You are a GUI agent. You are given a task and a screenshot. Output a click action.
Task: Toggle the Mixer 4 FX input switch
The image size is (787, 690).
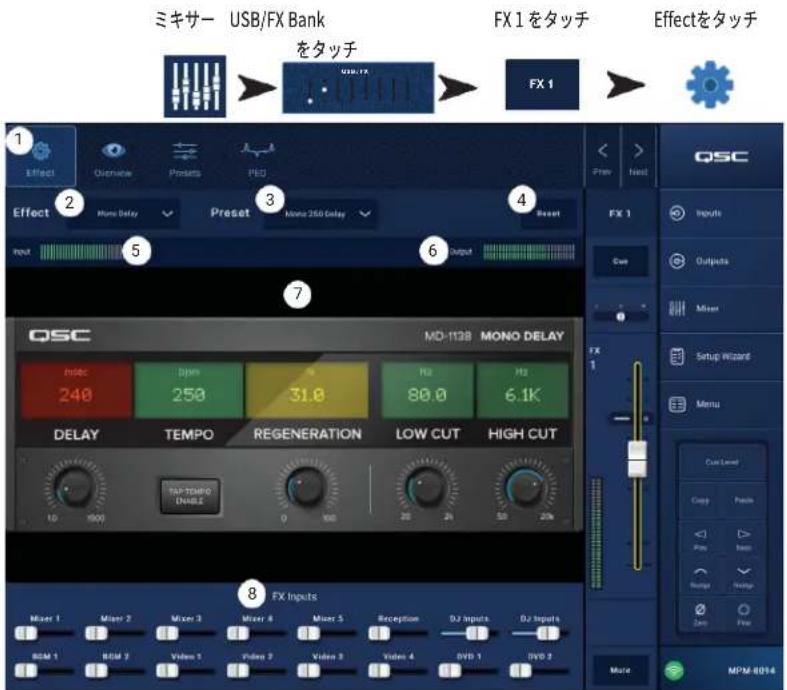coord(256,634)
